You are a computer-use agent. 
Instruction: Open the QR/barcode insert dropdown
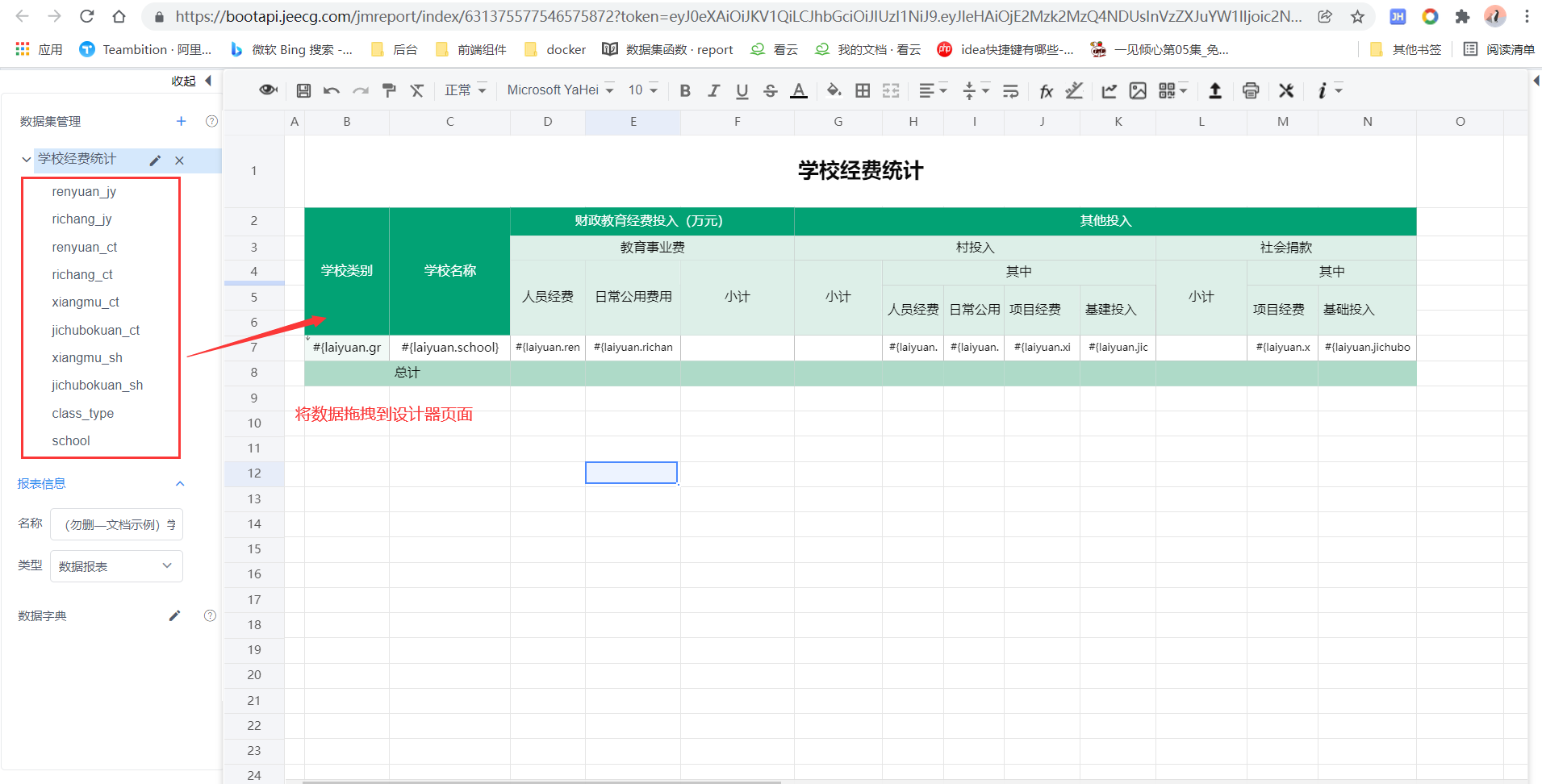[1173, 90]
